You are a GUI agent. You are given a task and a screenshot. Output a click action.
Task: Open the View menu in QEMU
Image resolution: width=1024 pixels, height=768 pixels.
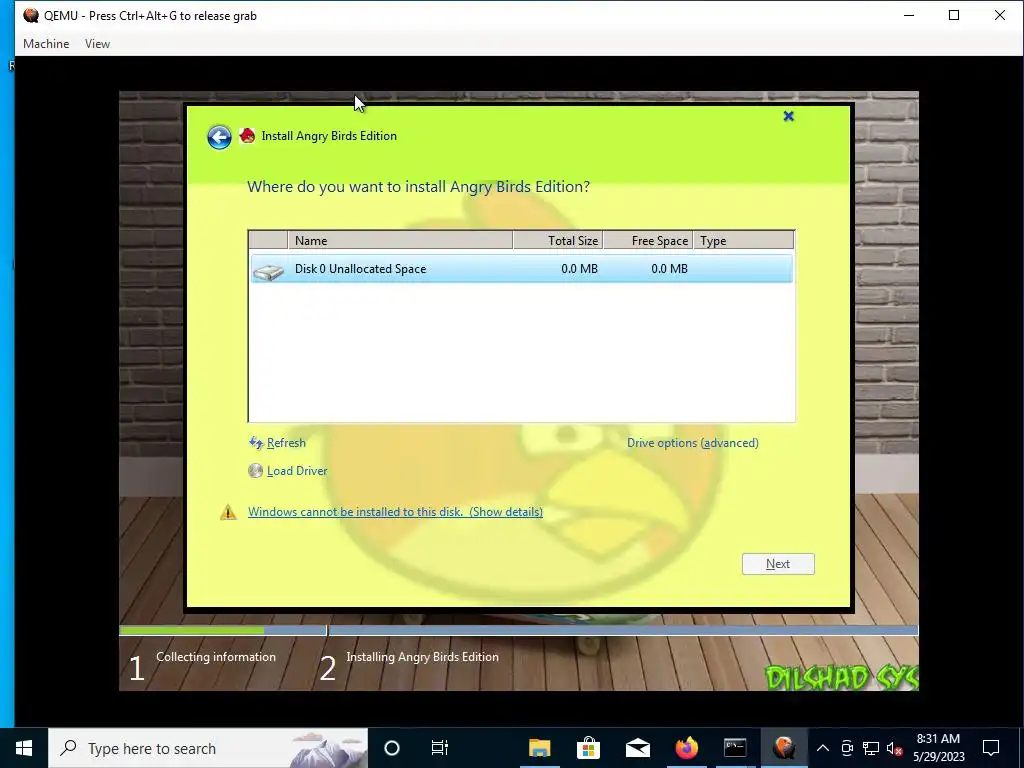coord(97,44)
